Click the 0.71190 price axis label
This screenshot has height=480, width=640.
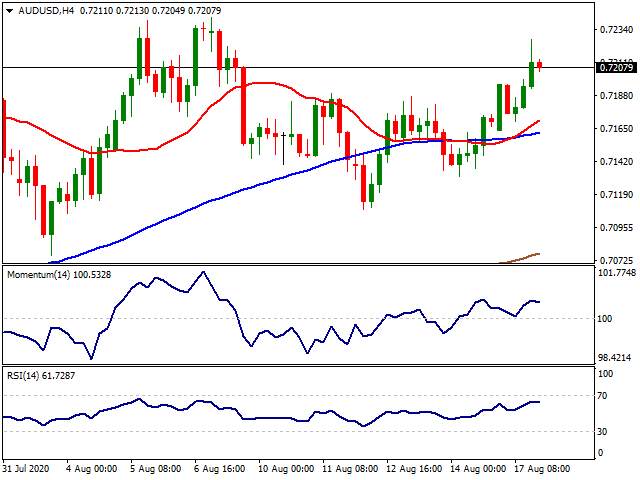pyautogui.click(x=617, y=195)
